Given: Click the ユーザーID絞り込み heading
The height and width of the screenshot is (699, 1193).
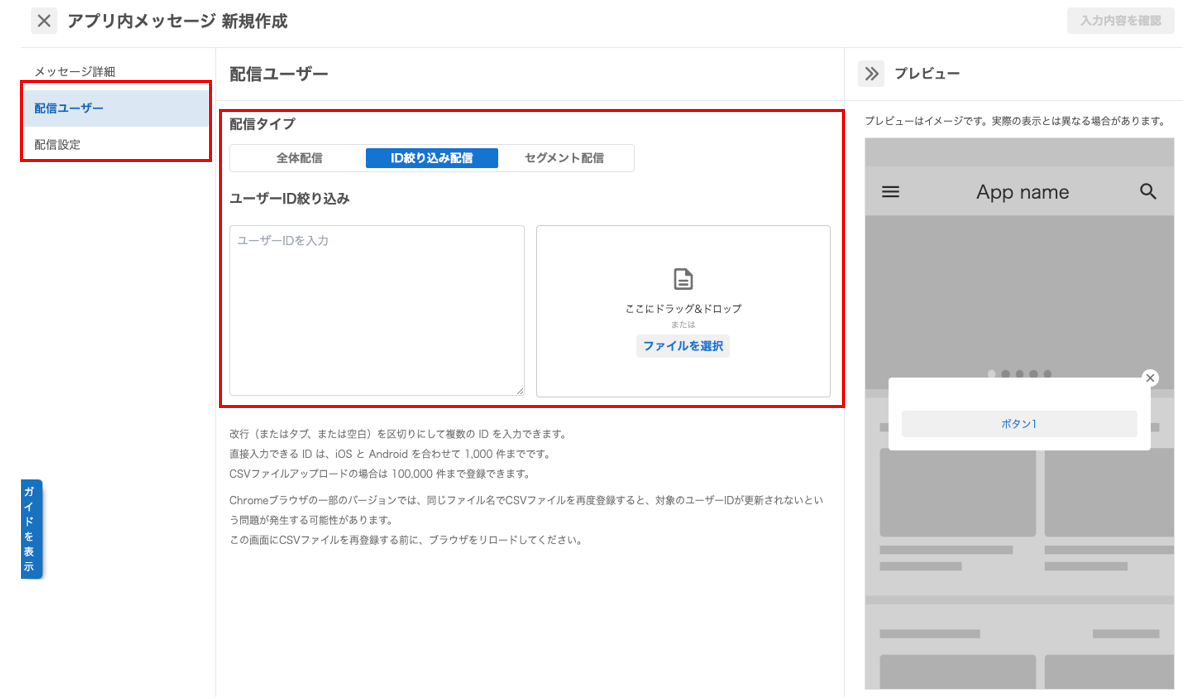Looking at the screenshot, I should point(289,199).
